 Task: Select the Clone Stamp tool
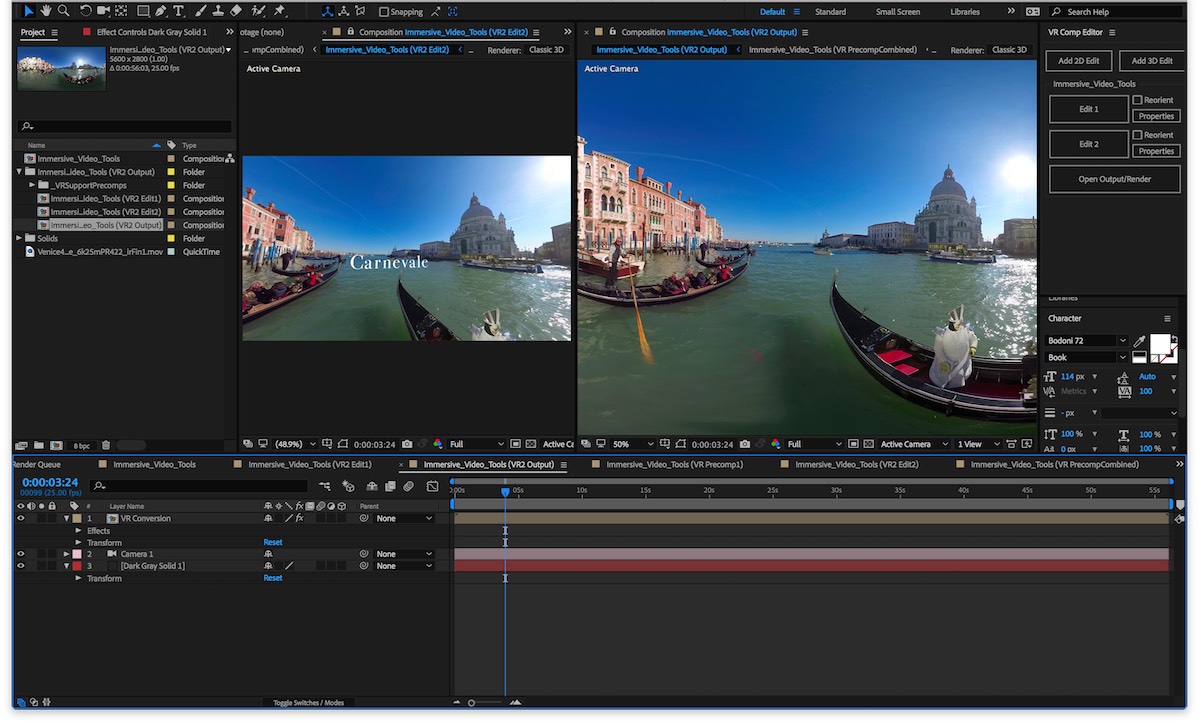pyautogui.click(x=217, y=11)
